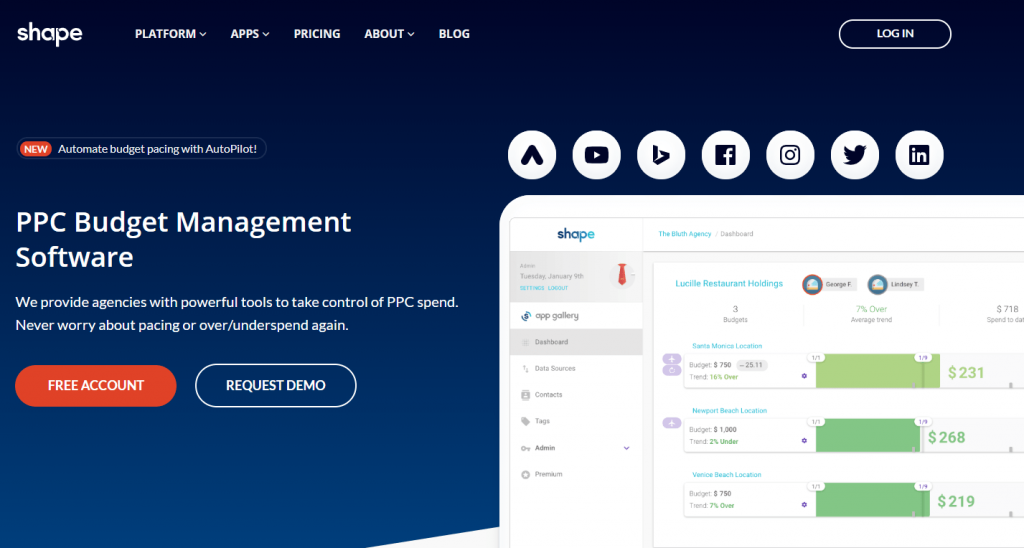Click the YouTube round icon
This screenshot has height=548, width=1024.
[596, 155]
